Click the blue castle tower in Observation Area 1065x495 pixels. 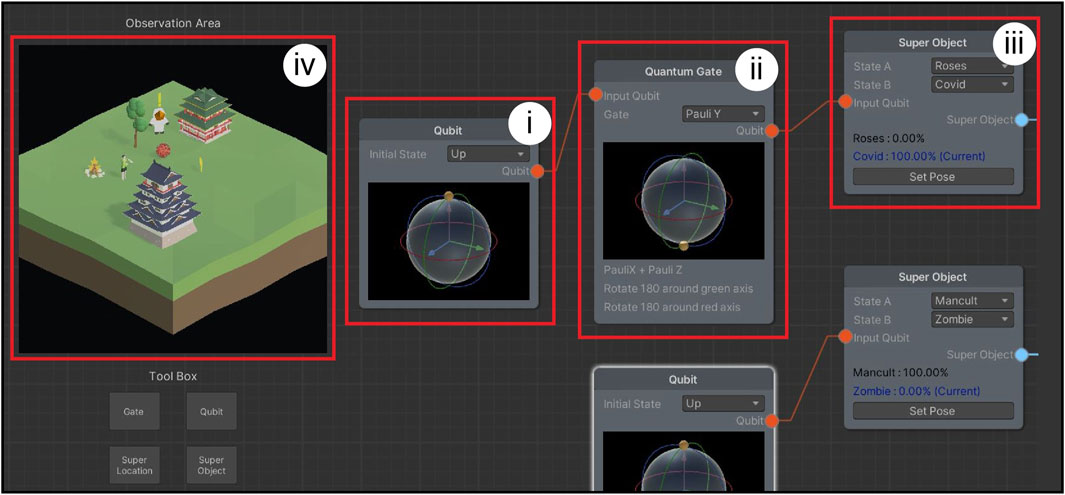(162, 202)
